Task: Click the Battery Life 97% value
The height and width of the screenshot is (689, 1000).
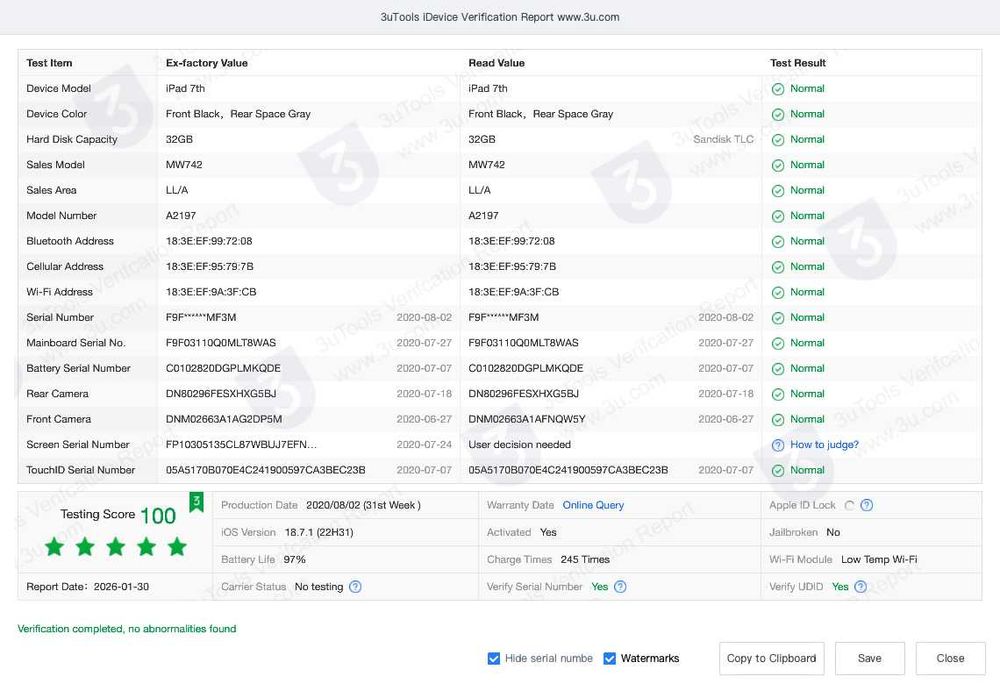Action: [295, 559]
